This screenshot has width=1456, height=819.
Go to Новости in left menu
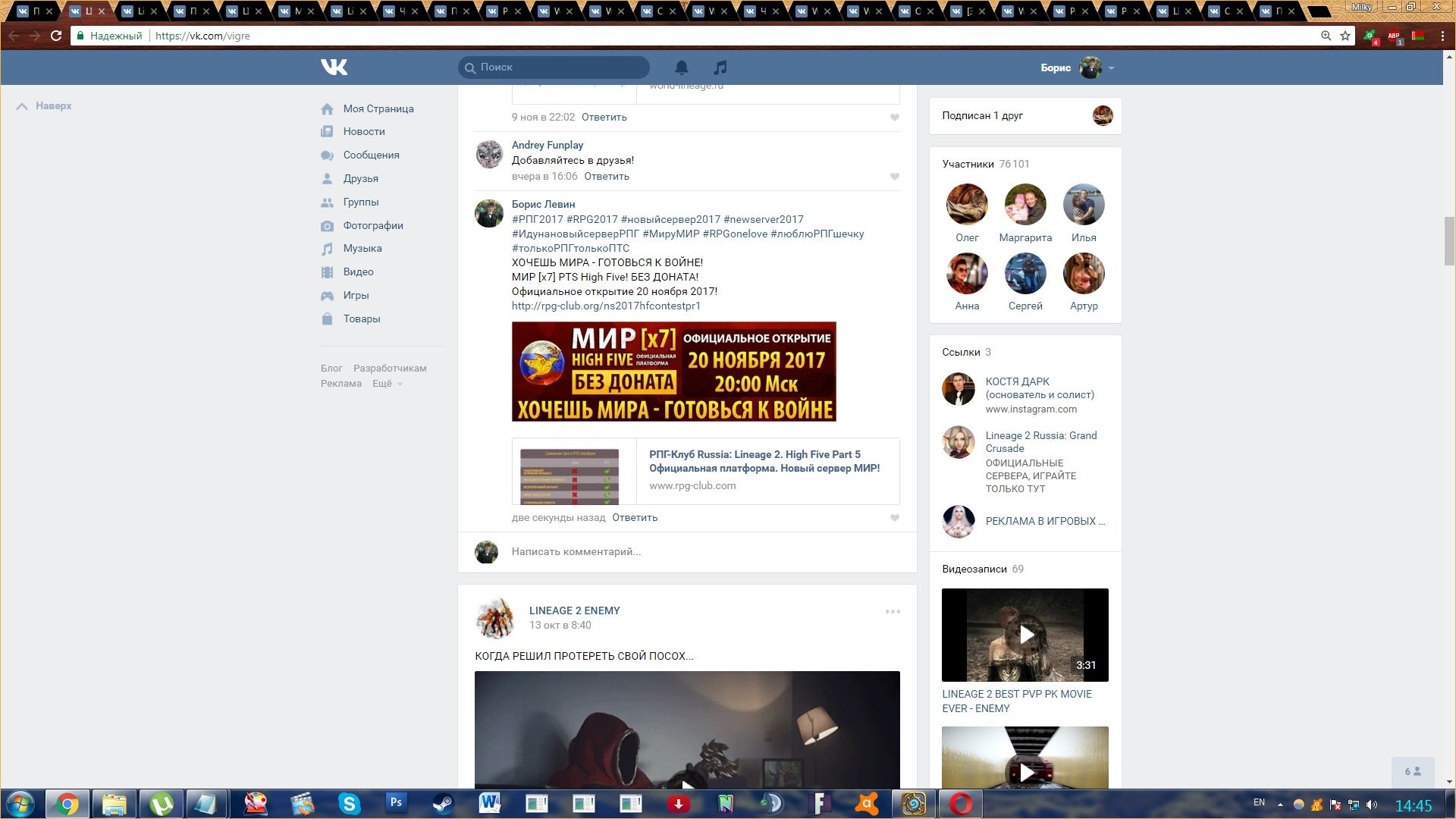(363, 131)
